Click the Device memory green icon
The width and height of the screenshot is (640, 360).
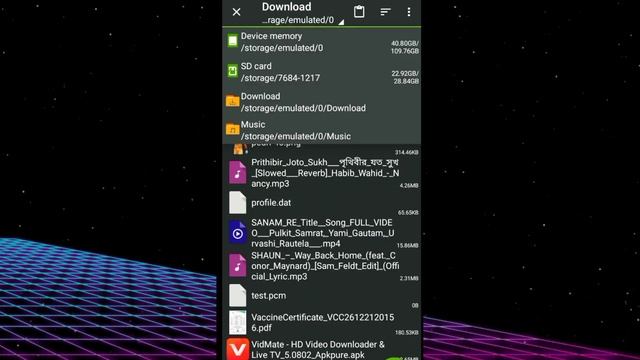pyautogui.click(x=232, y=41)
